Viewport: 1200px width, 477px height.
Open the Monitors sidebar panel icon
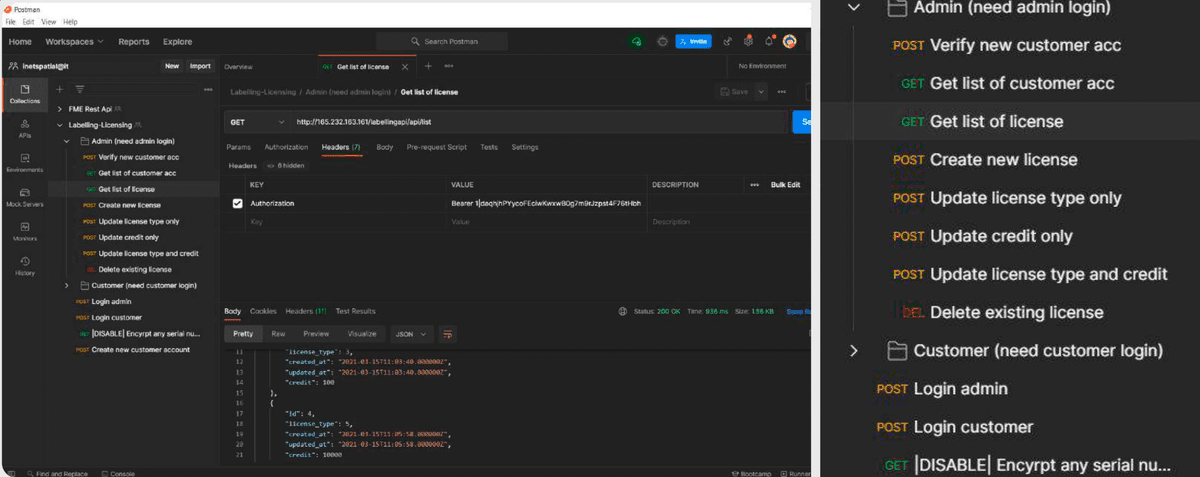point(25,231)
